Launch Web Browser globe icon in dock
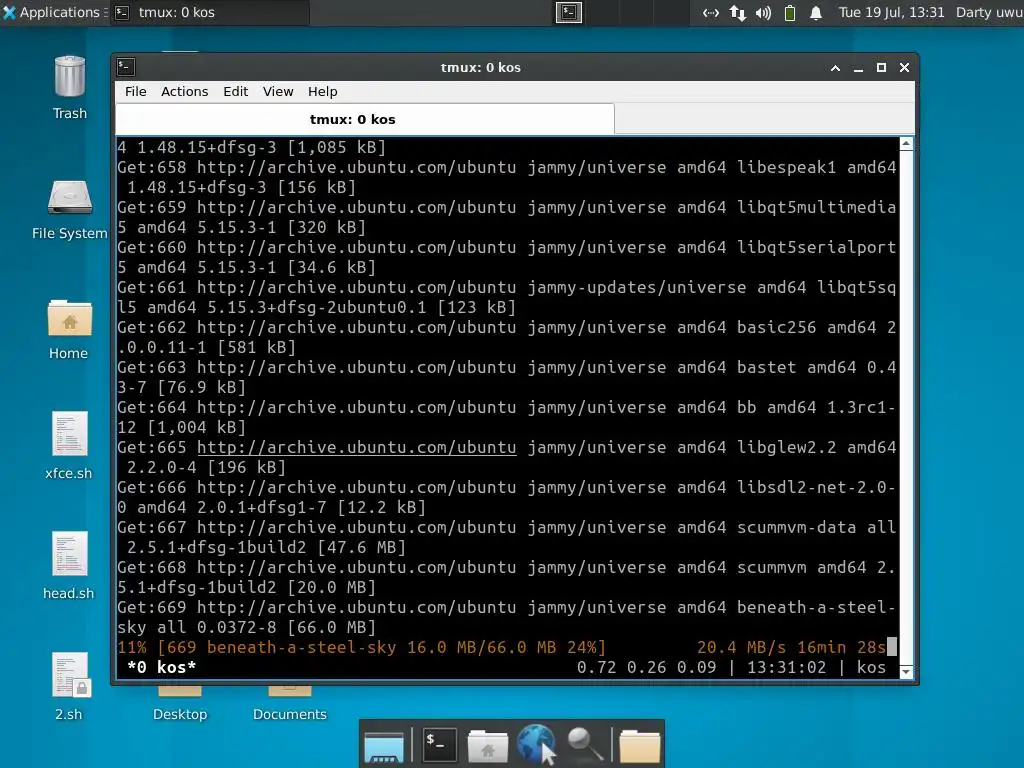Screen dimensions: 1024x768 536,744
